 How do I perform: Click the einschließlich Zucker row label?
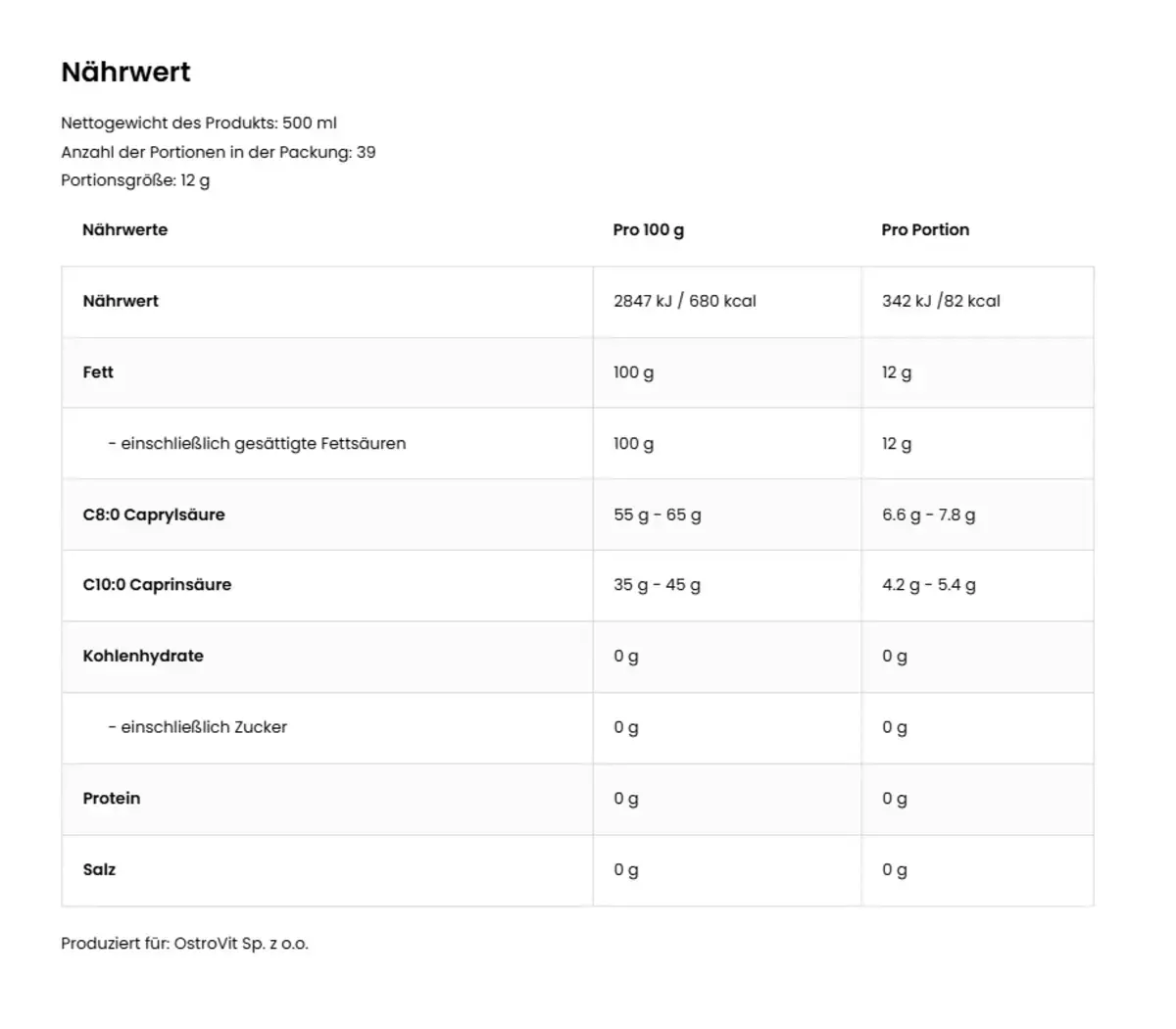coord(198,727)
